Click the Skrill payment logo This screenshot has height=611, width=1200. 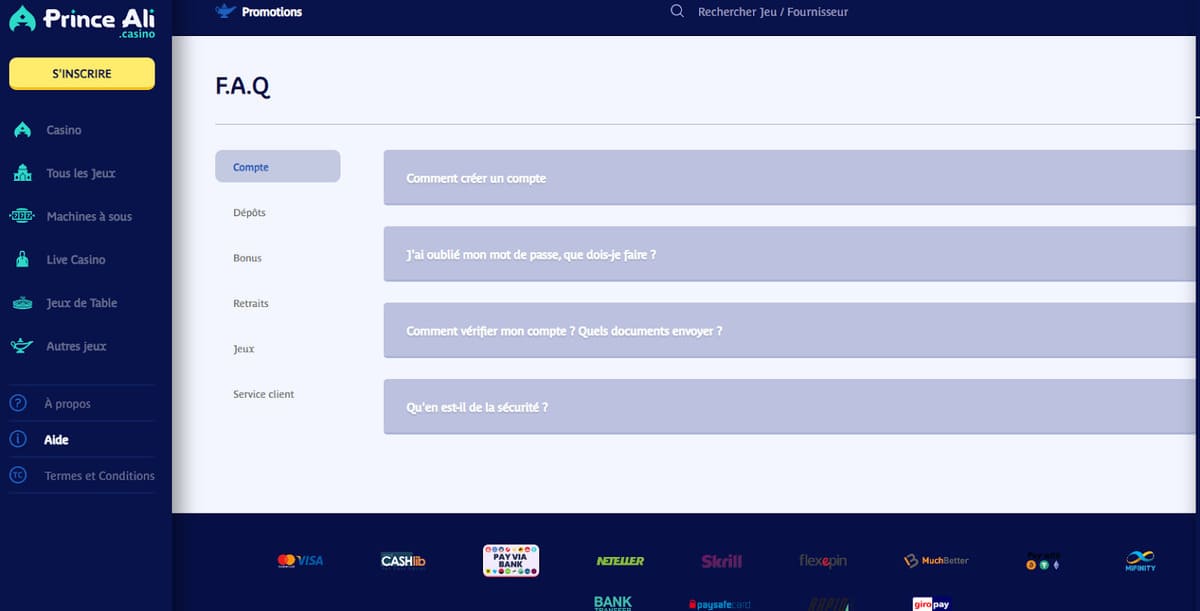[722, 561]
